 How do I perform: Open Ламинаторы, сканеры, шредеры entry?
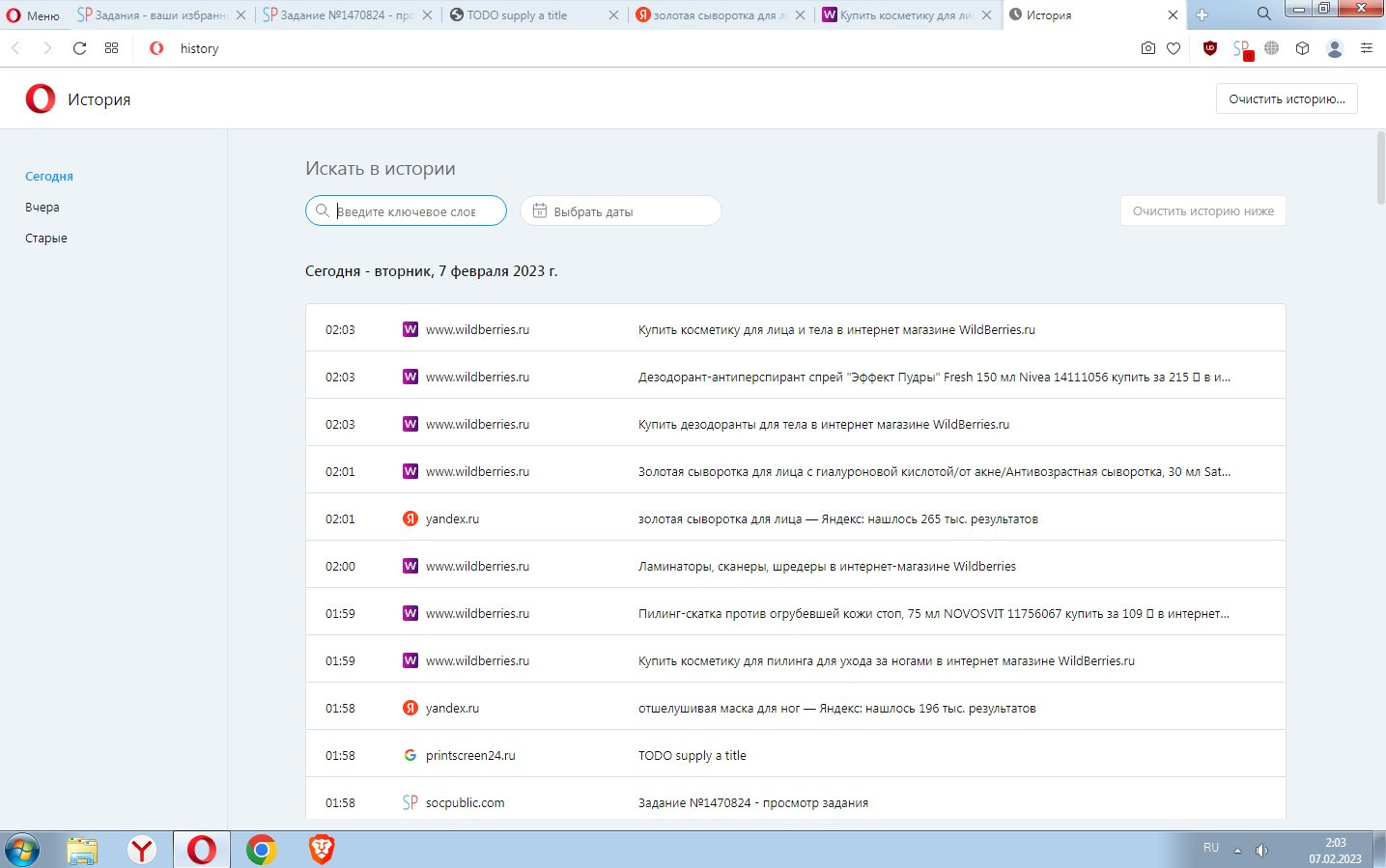point(795,565)
